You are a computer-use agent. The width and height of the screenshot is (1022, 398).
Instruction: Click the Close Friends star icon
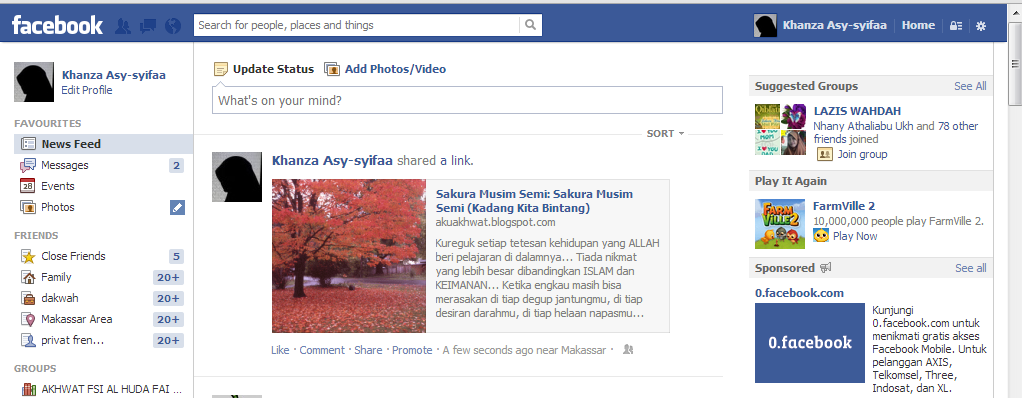pos(28,257)
